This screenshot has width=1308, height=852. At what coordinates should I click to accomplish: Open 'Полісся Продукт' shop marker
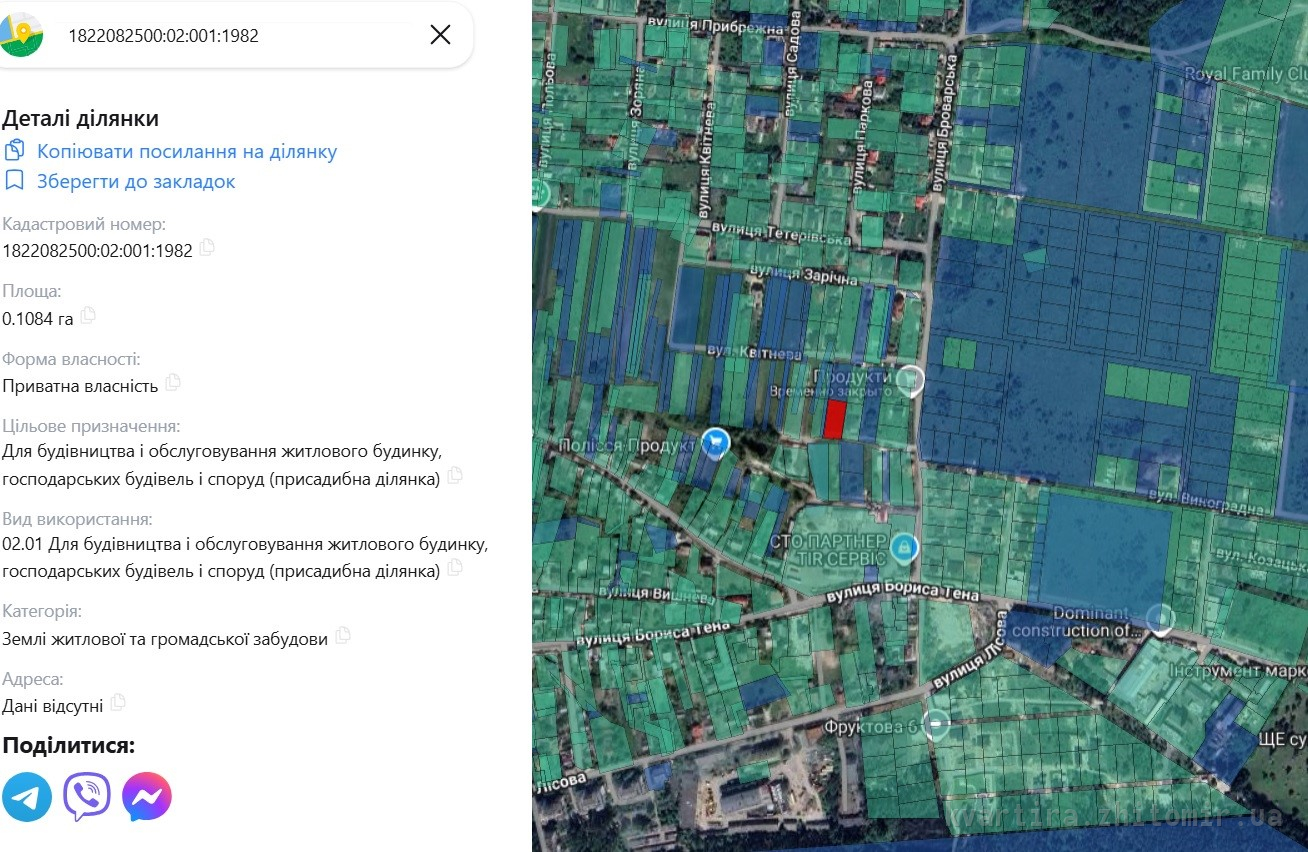click(x=715, y=442)
